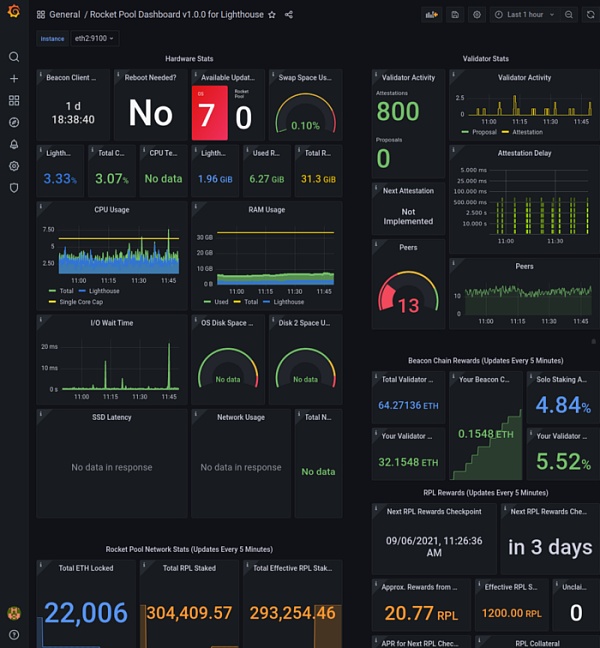Open the sidebar Search icon

pyautogui.click(x=14, y=57)
